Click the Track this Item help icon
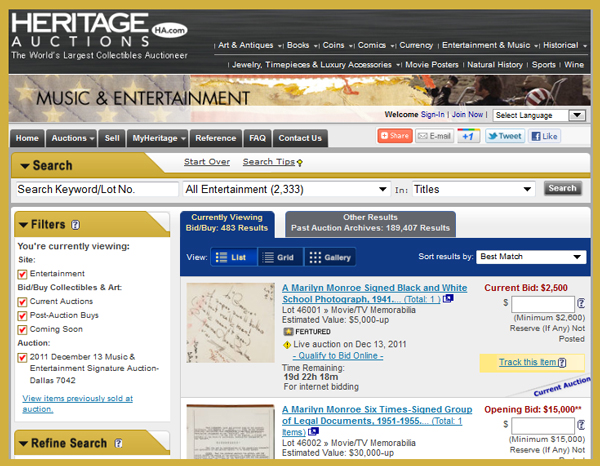Screen dimensions: 600x466 pos(562,362)
